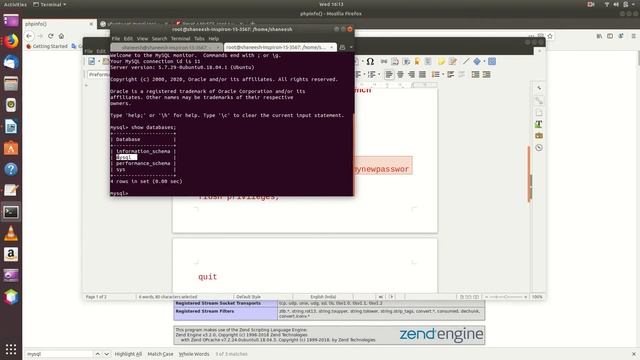Screen dimensions: 640x360
Task: Open Rhythmbox music player in dock
Action: click(x=11, y=105)
